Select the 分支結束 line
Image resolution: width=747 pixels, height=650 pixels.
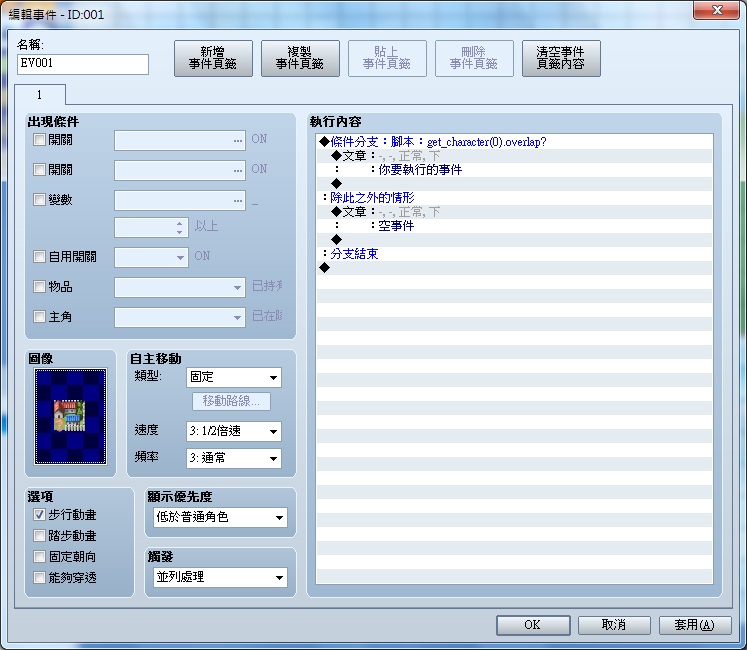point(515,254)
